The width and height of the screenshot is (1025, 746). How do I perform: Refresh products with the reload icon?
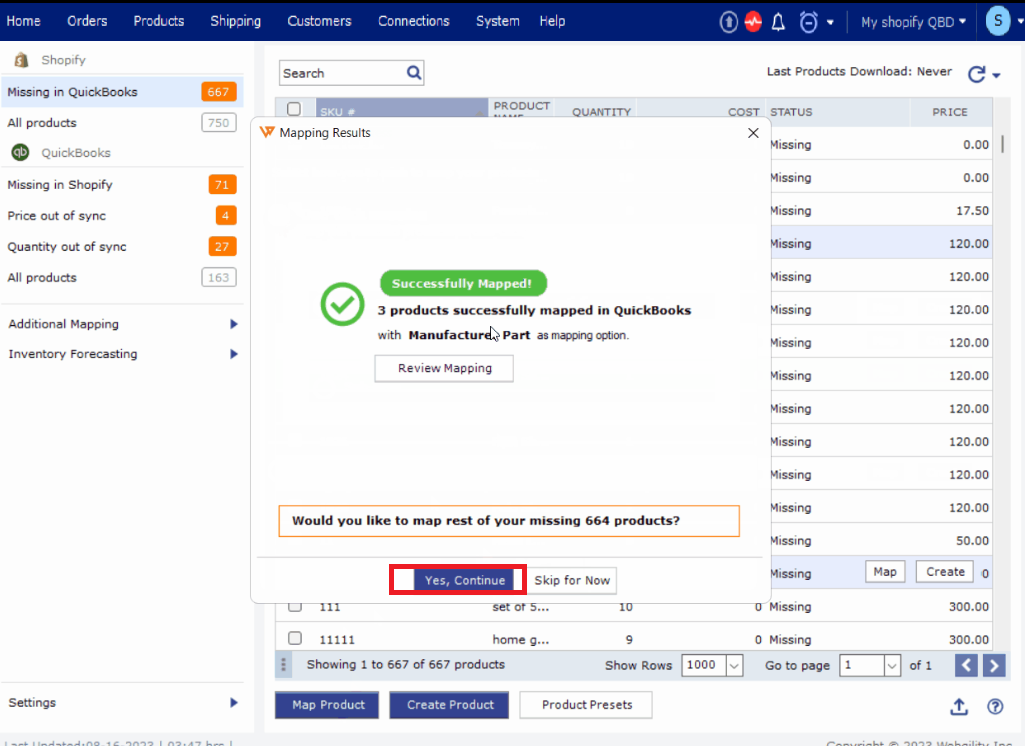976,74
